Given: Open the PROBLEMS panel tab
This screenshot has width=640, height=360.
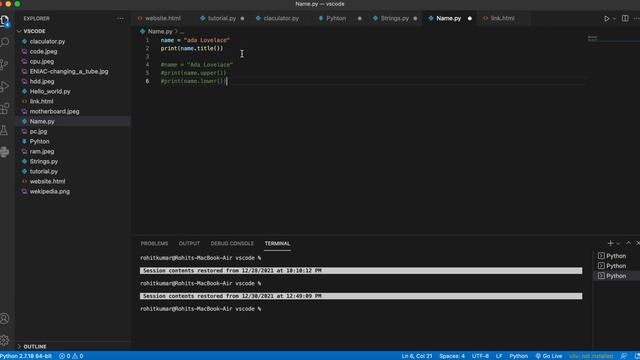Looking at the screenshot, I should 154,243.
